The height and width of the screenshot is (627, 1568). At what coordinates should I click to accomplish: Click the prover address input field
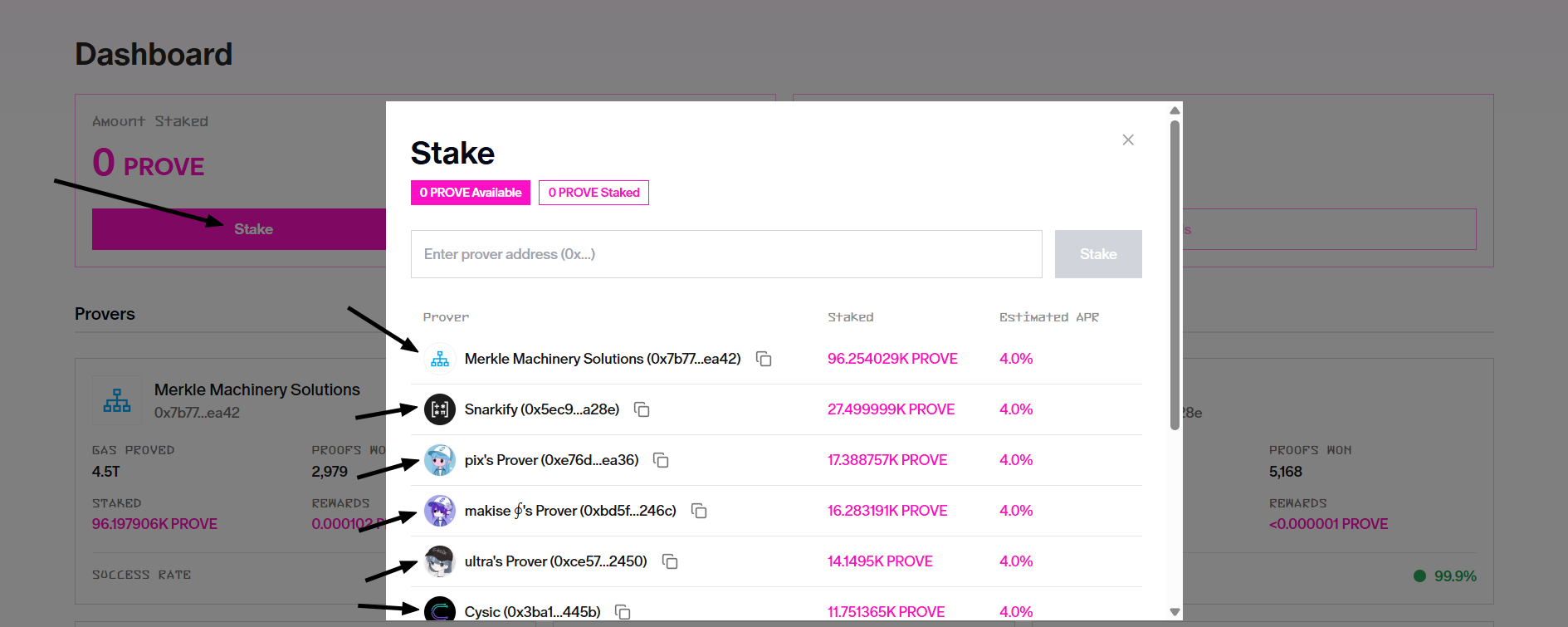tap(726, 254)
